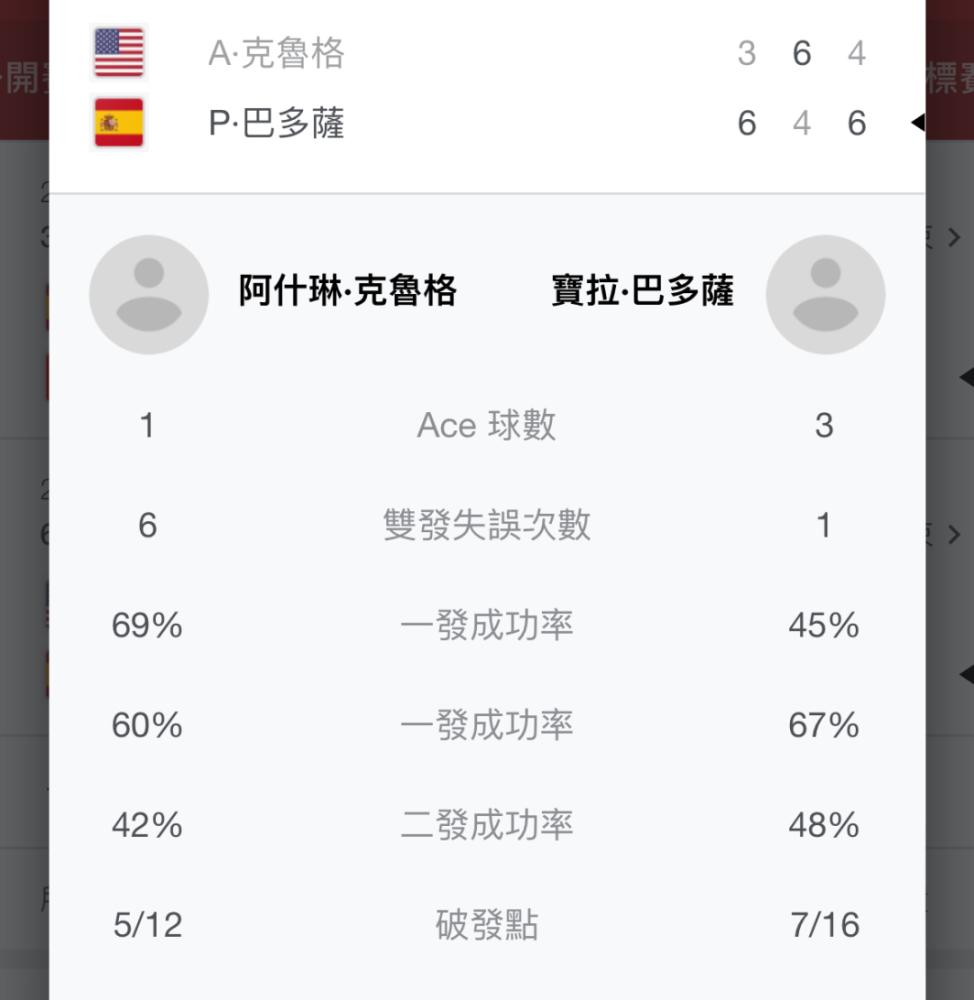Expand lower background match chevron

click(x=954, y=534)
